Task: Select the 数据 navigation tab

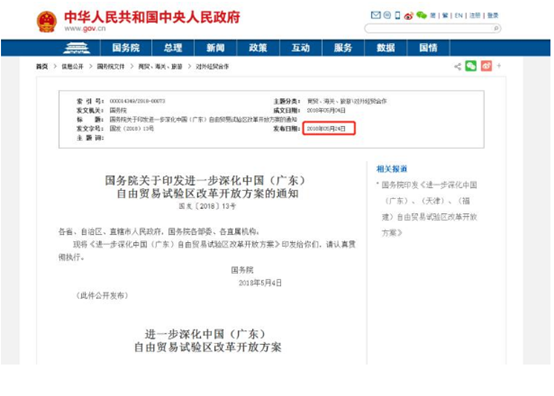Action: 385,48
